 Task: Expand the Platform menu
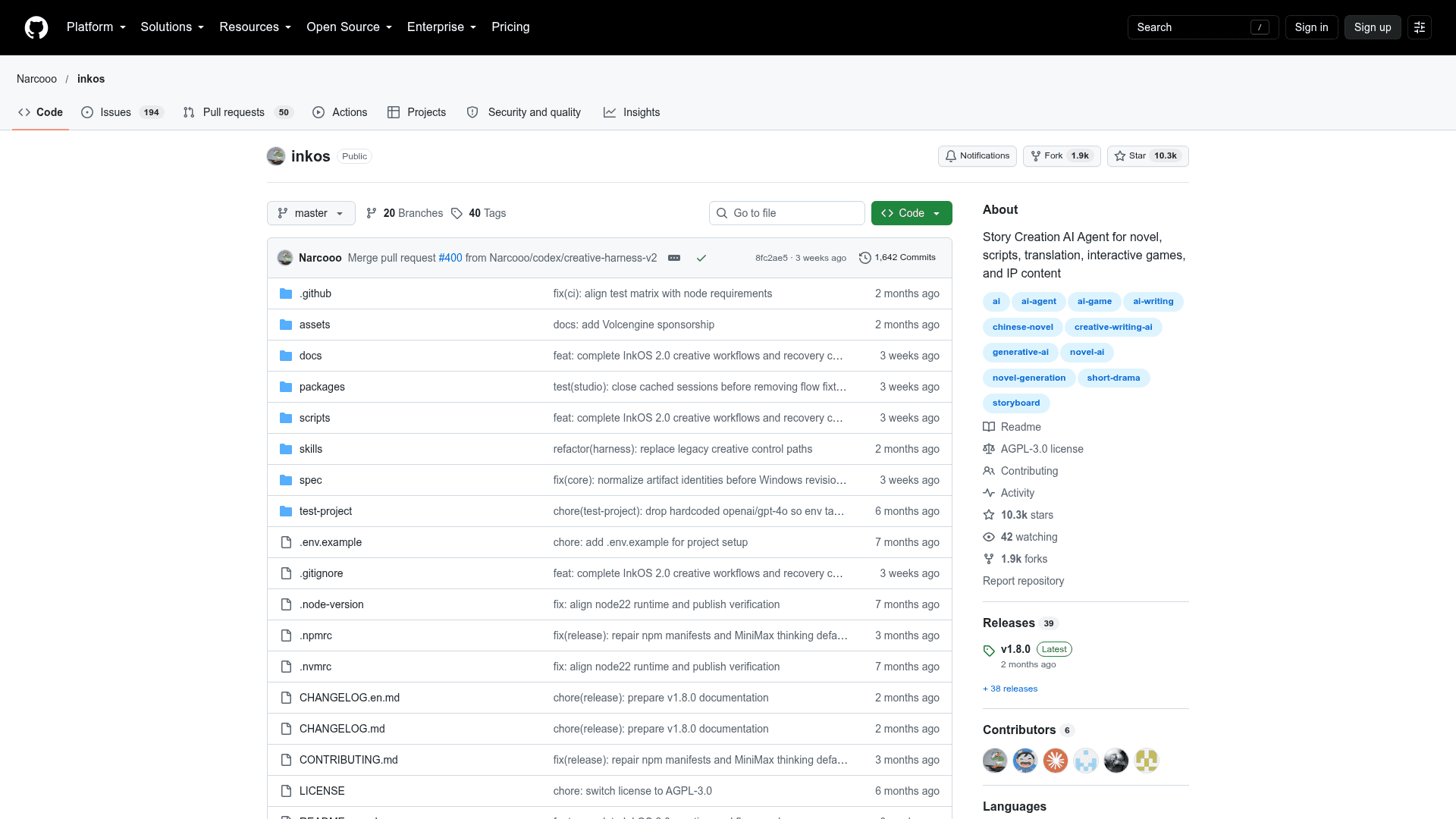pyautogui.click(x=96, y=27)
